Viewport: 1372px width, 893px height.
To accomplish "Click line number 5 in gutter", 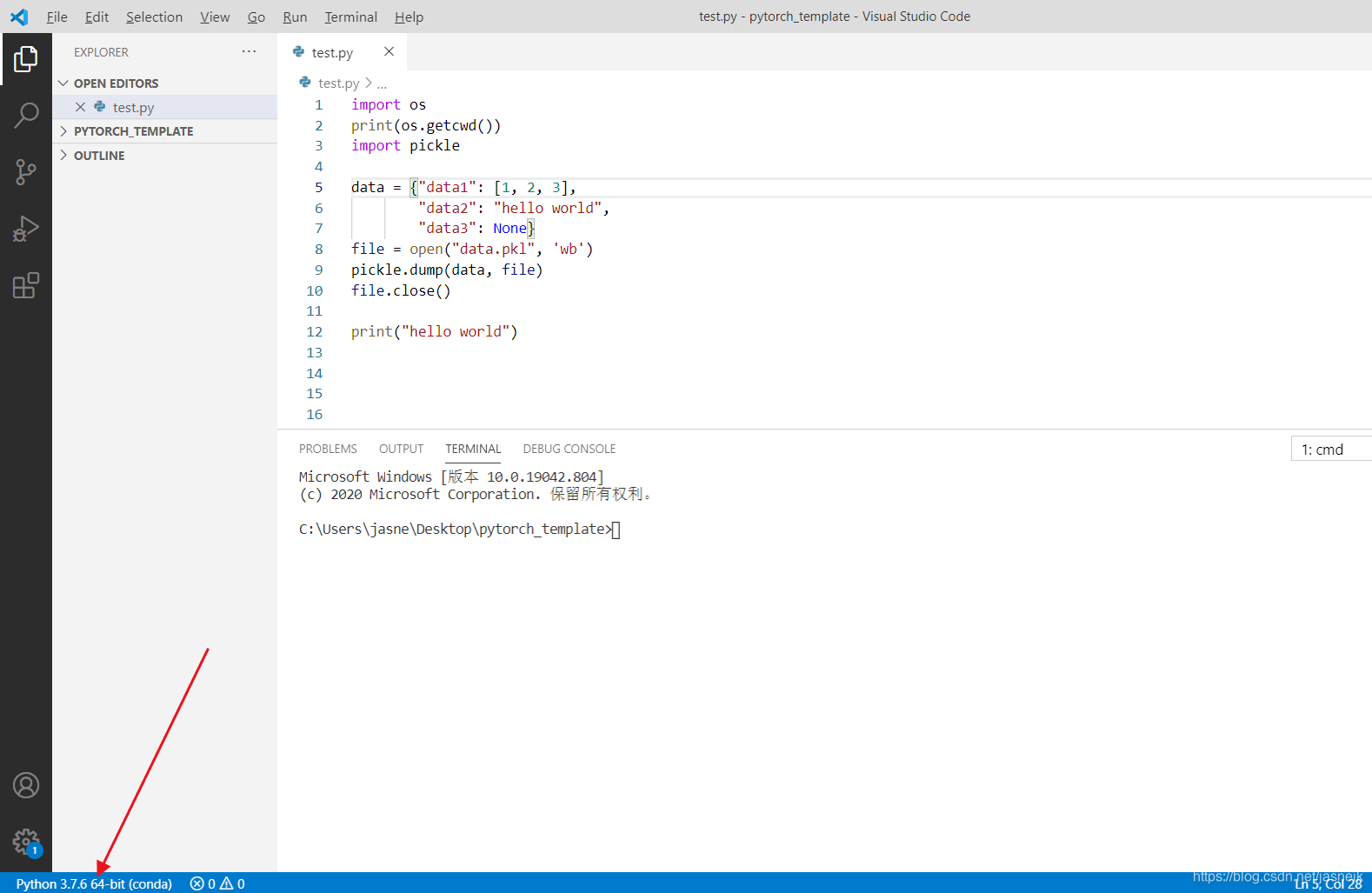I will click(318, 187).
